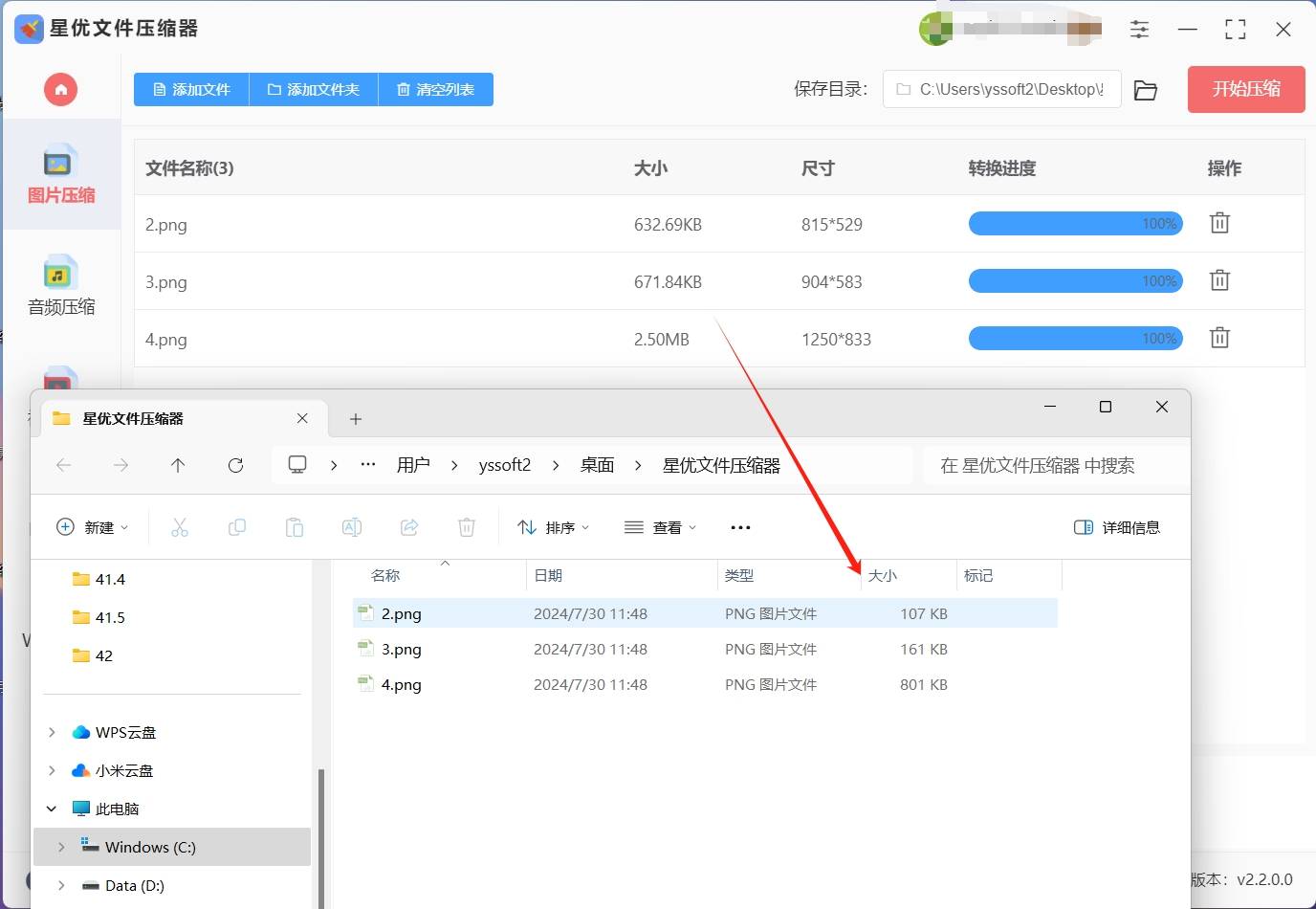Click 2.png filename in compressor list
This screenshot has height=909, width=1316.
(166, 225)
